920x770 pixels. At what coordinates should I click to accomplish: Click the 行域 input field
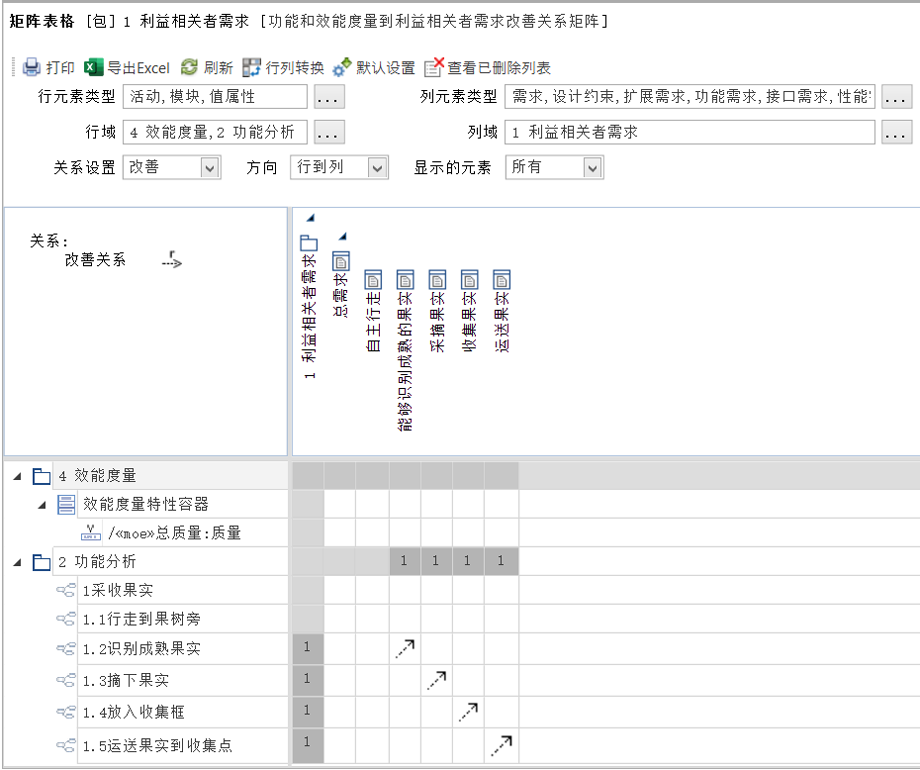click(215, 132)
